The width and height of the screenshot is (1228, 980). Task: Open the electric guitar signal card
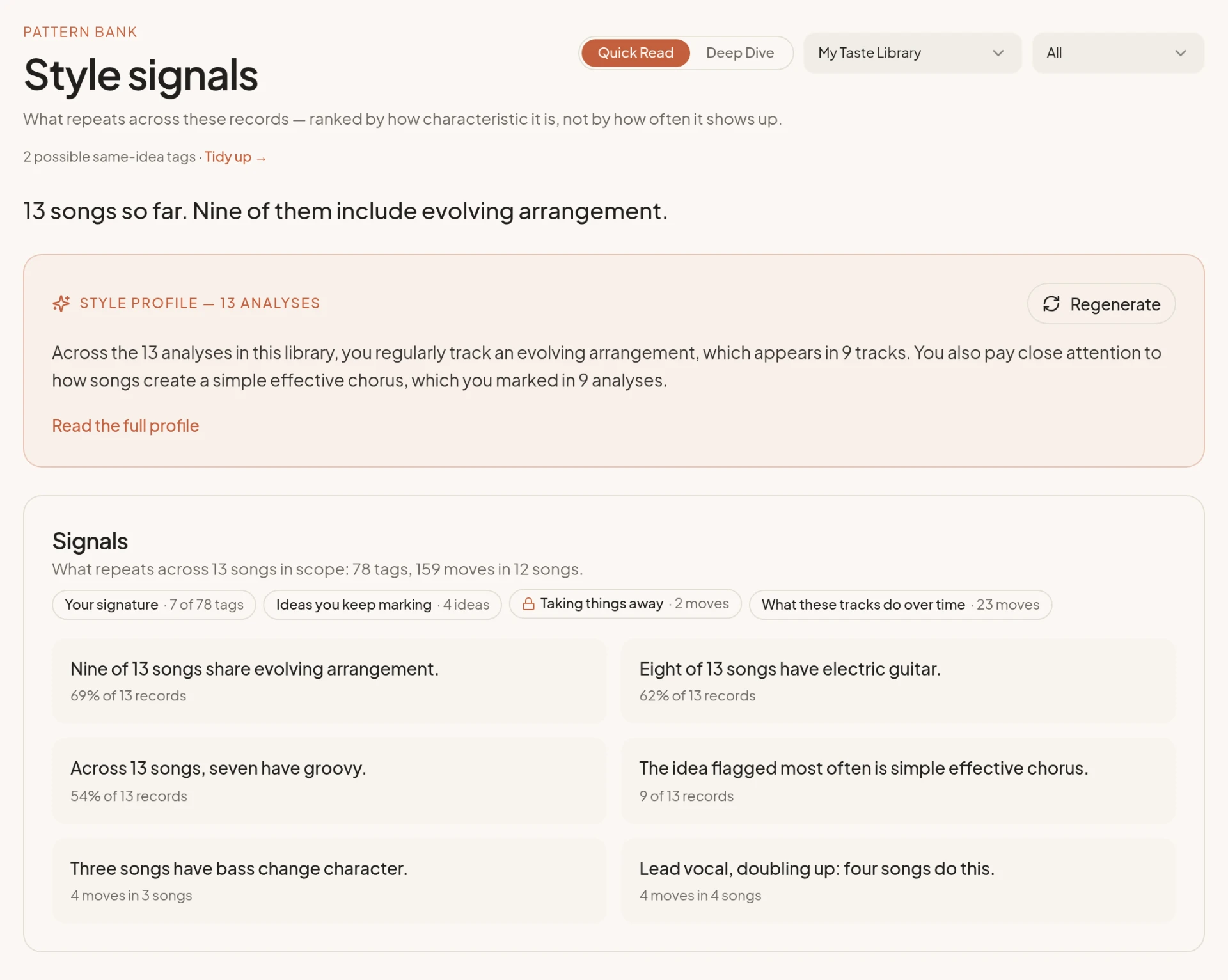pyautogui.click(x=898, y=681)
